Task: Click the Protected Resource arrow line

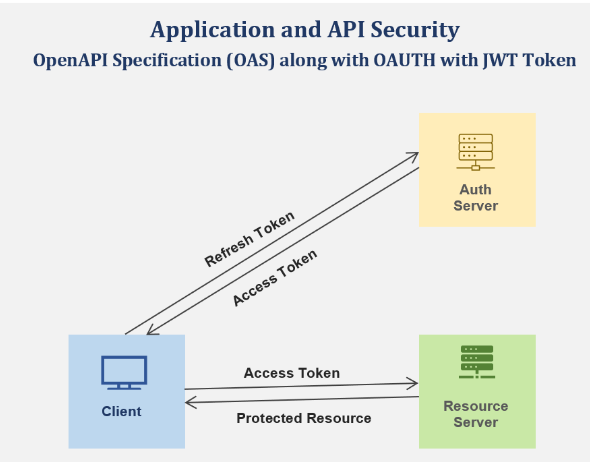Action: (302, 400)
